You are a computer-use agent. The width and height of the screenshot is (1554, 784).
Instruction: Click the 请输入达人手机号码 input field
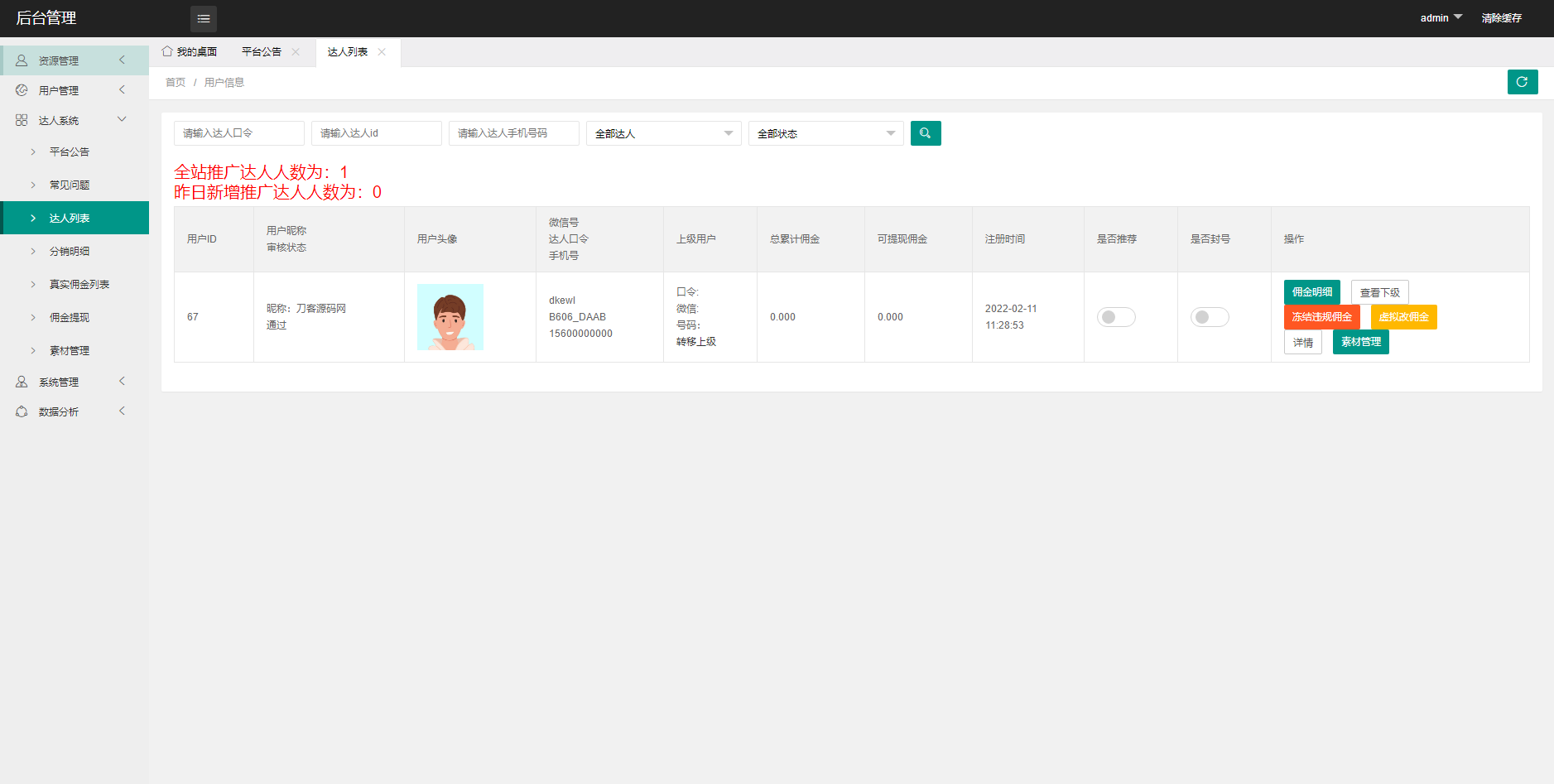pyautogui.click(x=513, y=132)
